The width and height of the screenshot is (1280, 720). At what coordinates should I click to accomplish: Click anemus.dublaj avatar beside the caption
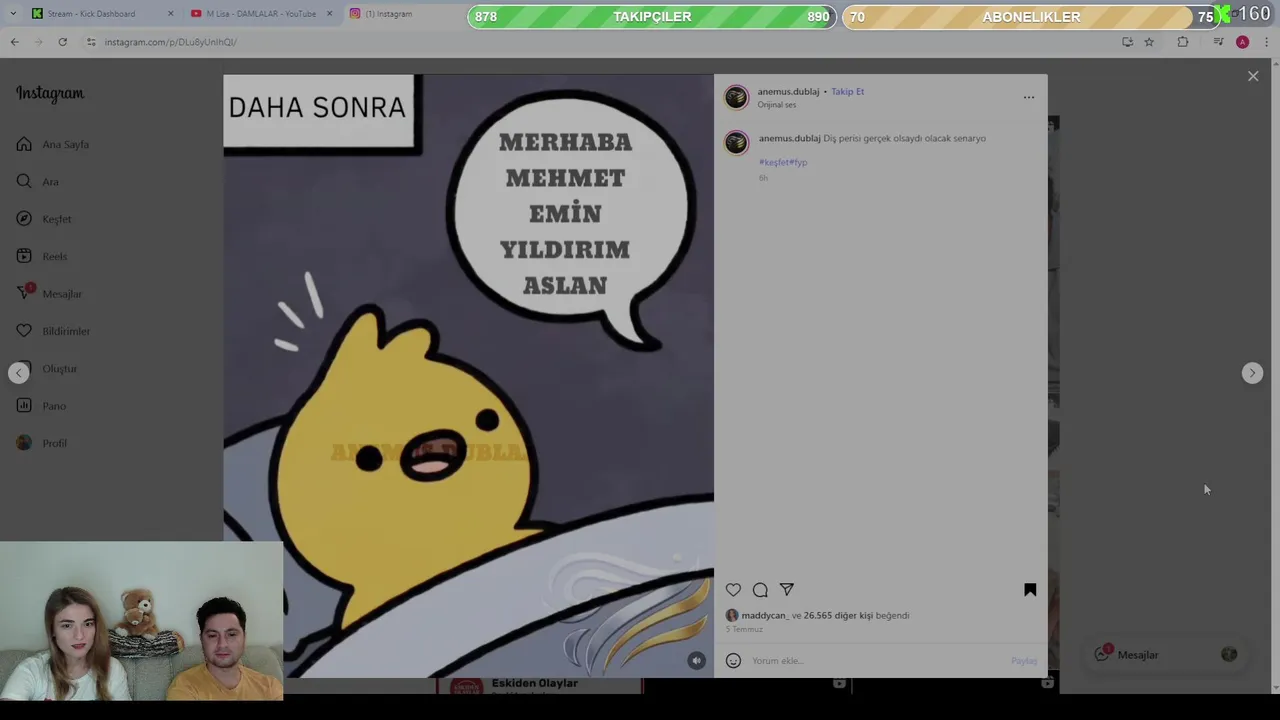pyautogui.click(x=737, y=142)
